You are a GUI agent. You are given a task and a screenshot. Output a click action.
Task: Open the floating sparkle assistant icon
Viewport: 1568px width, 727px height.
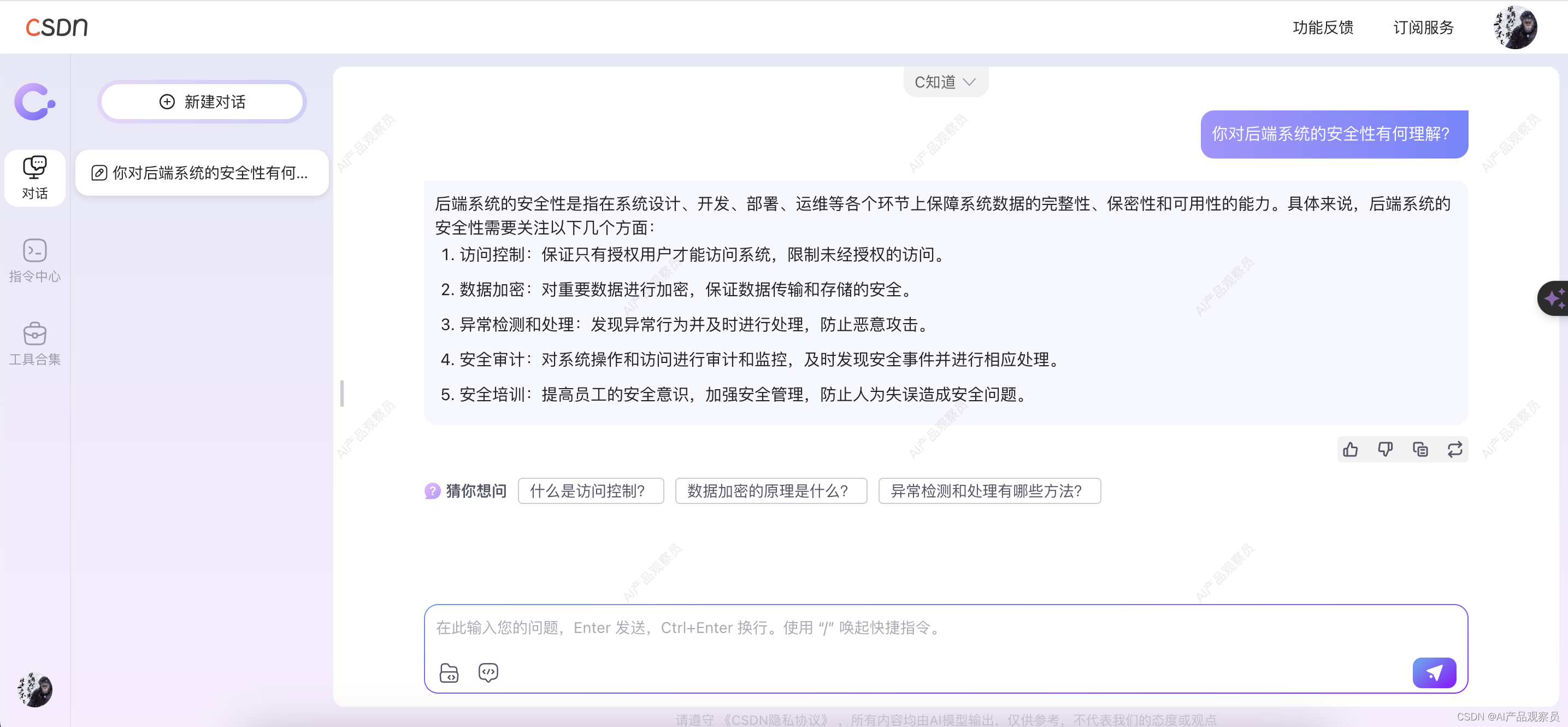click(1553, 298)
